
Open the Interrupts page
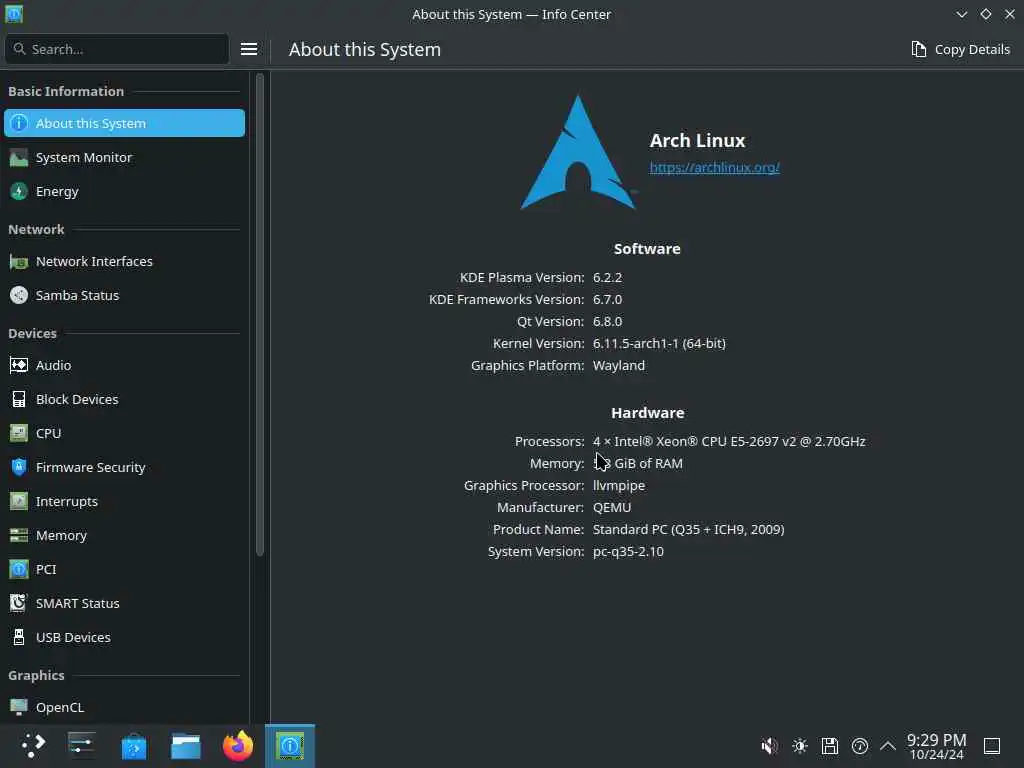124,501
